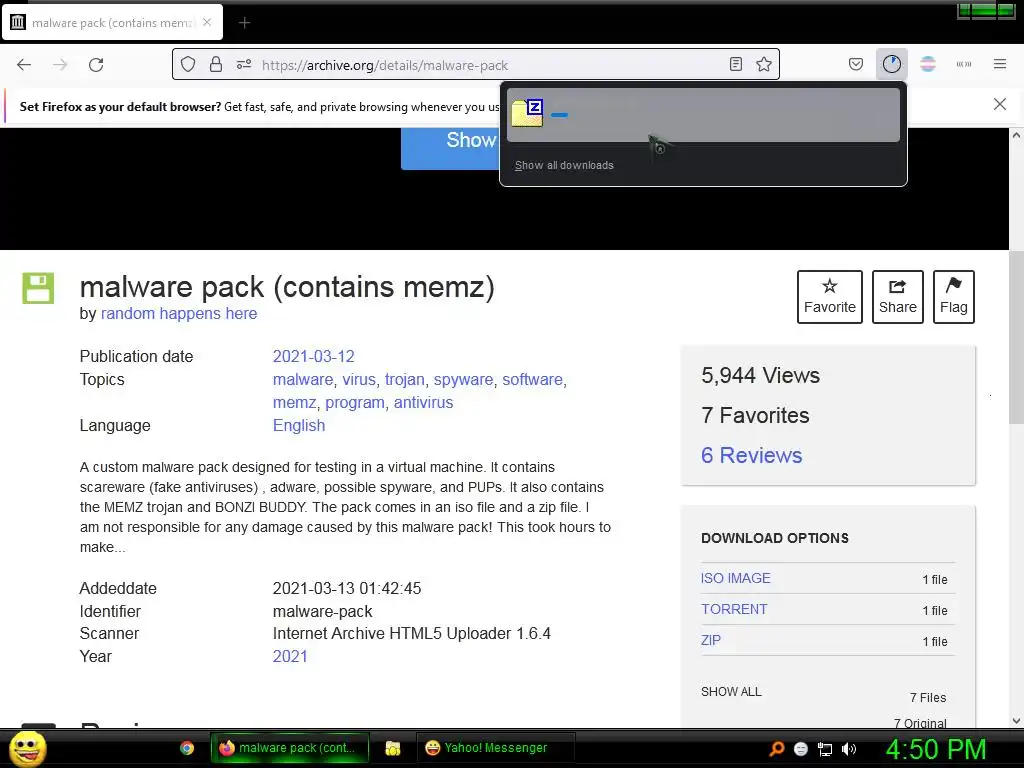Close the malware pack tab
Viewport: 1024px width, 768px height.
(x=207, y=22)
